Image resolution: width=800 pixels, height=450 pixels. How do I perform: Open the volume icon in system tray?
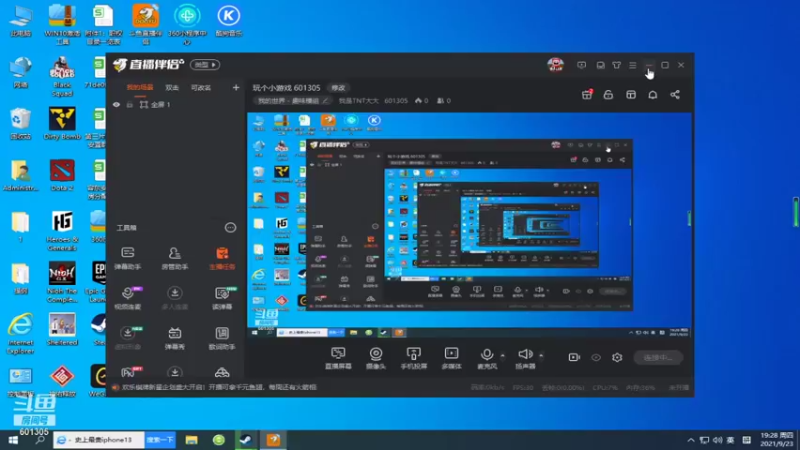coord(717,440)
